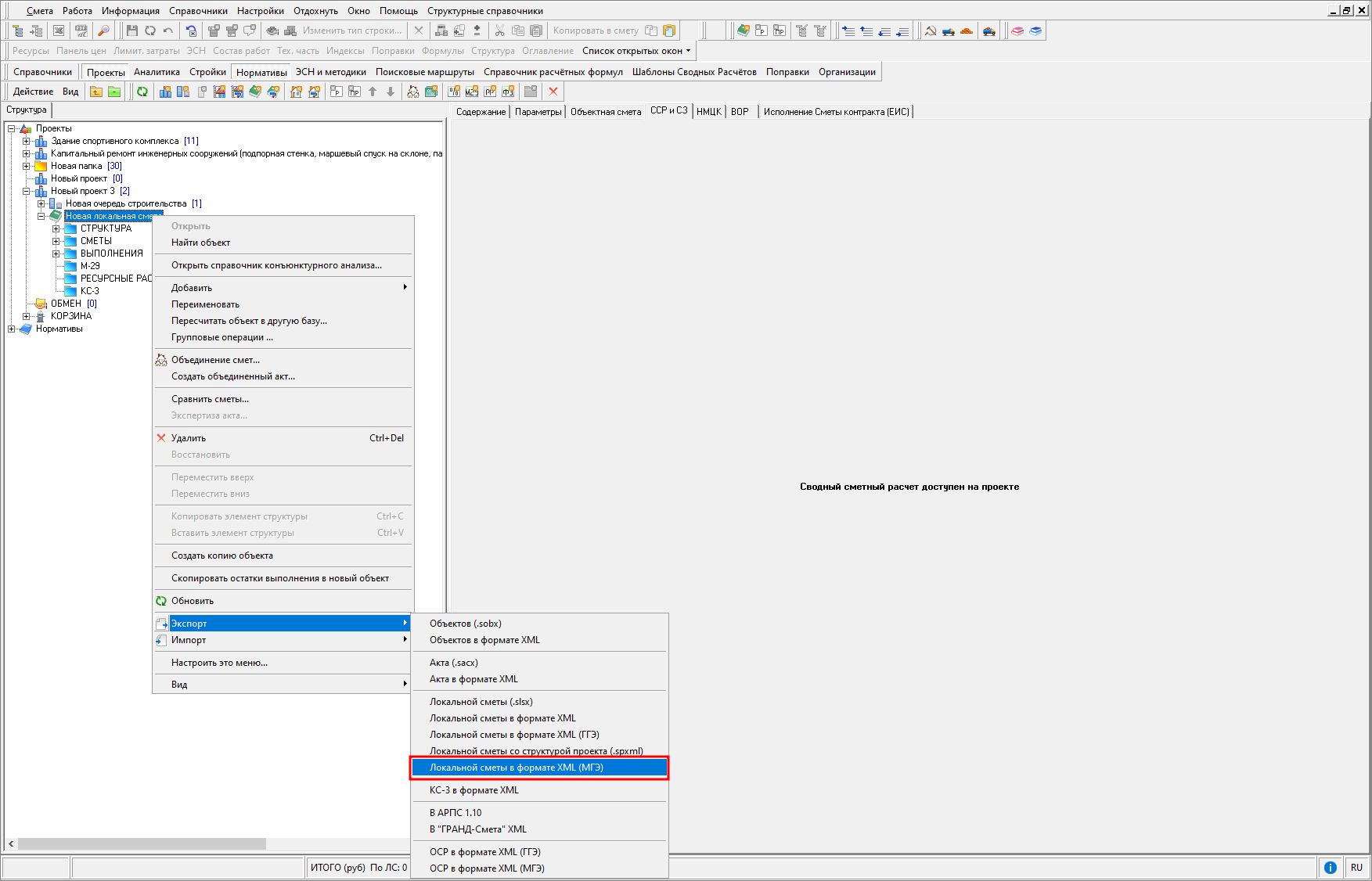Expand the КОРЗИНА tree node

[27, 316]
